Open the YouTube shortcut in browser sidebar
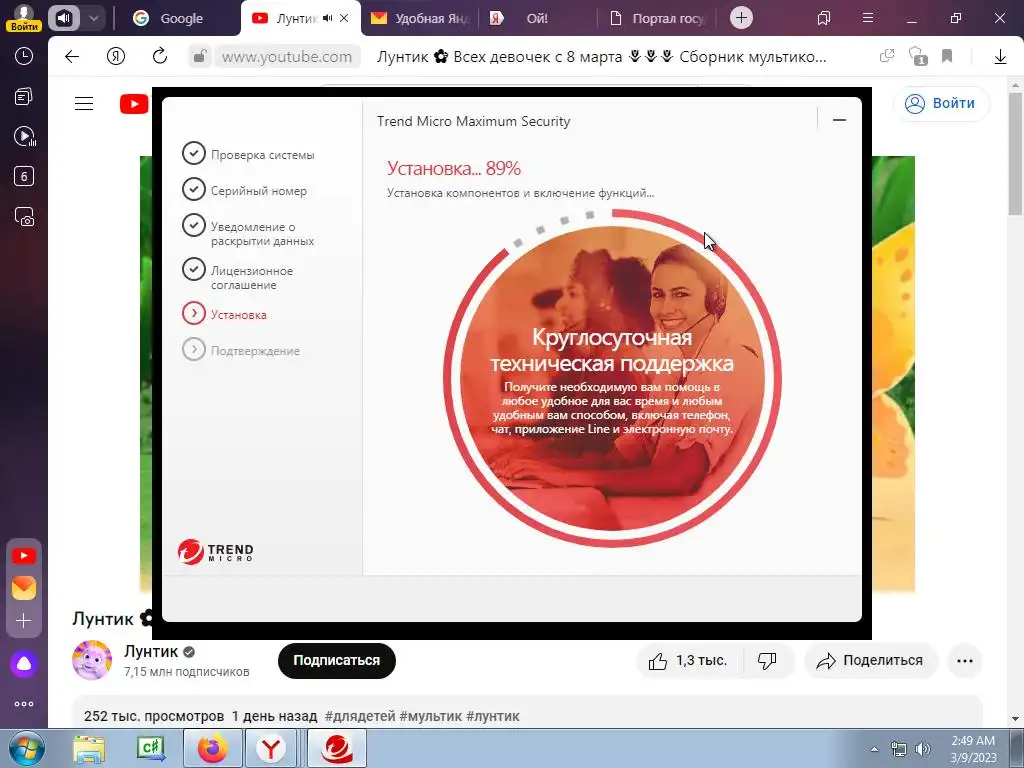Viewport: 1024px width, 768px height. [24, 556]
